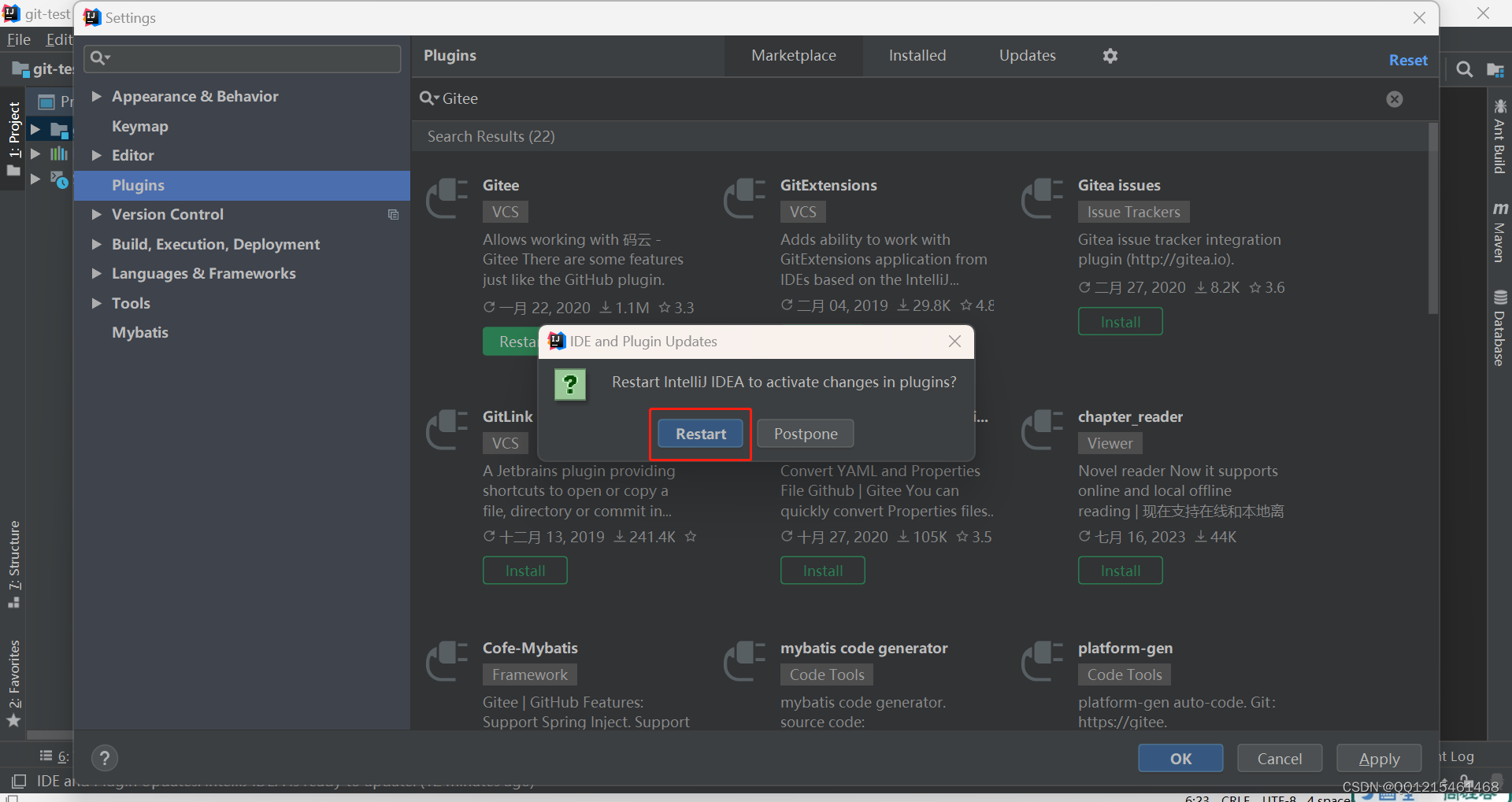Close the IDE and Plugin Updates dialog
The image size is (1512, 802).
(954, 341)
